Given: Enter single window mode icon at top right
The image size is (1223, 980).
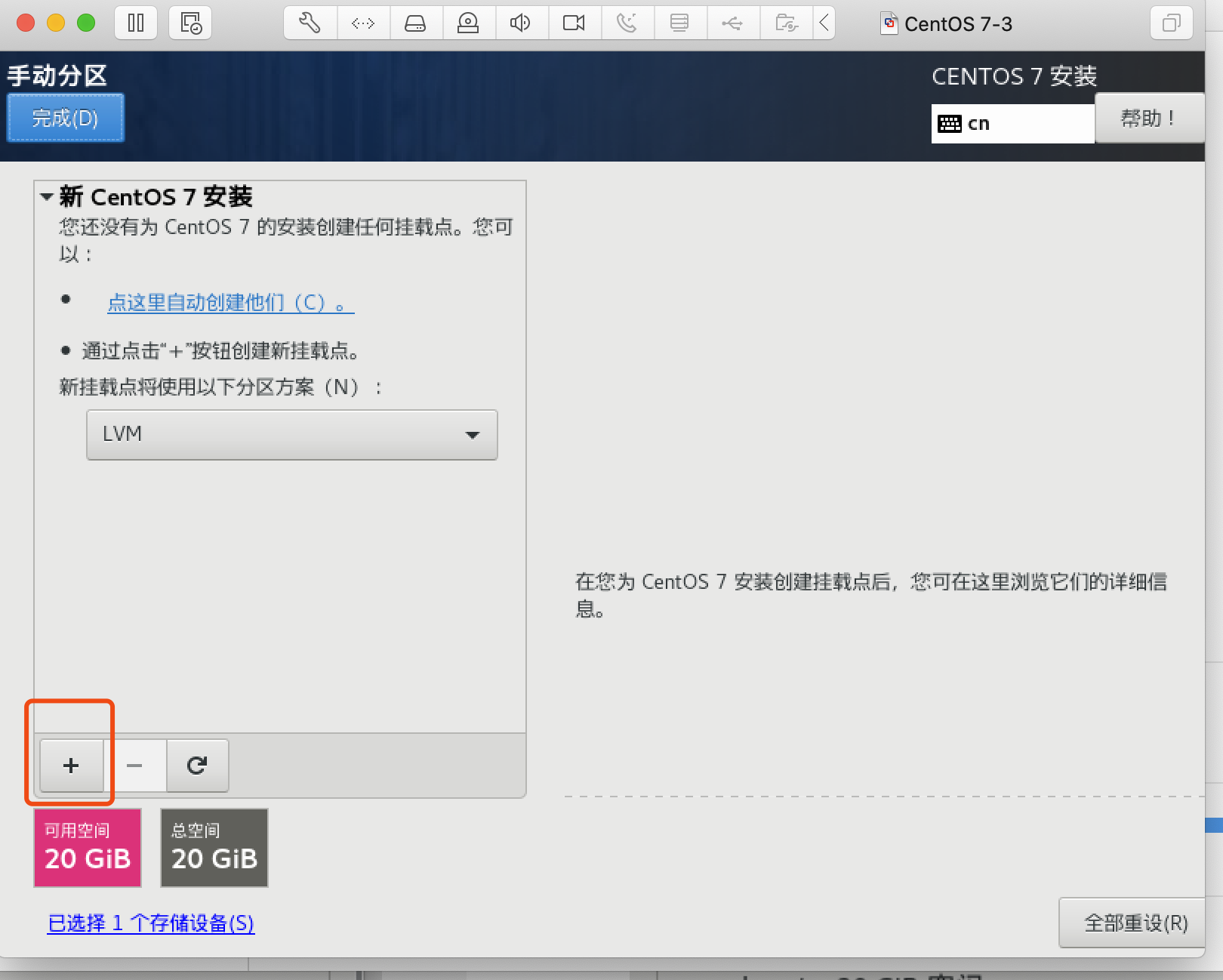Looking at the screenshot, I should pyautogui.click(x=1171, y=23).
